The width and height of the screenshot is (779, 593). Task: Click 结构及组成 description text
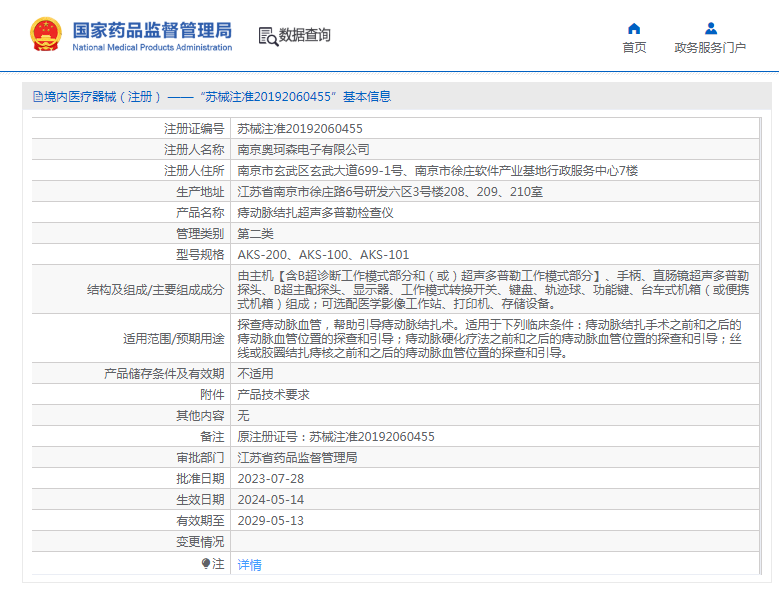pyautogui.click(x=493, y=290)
